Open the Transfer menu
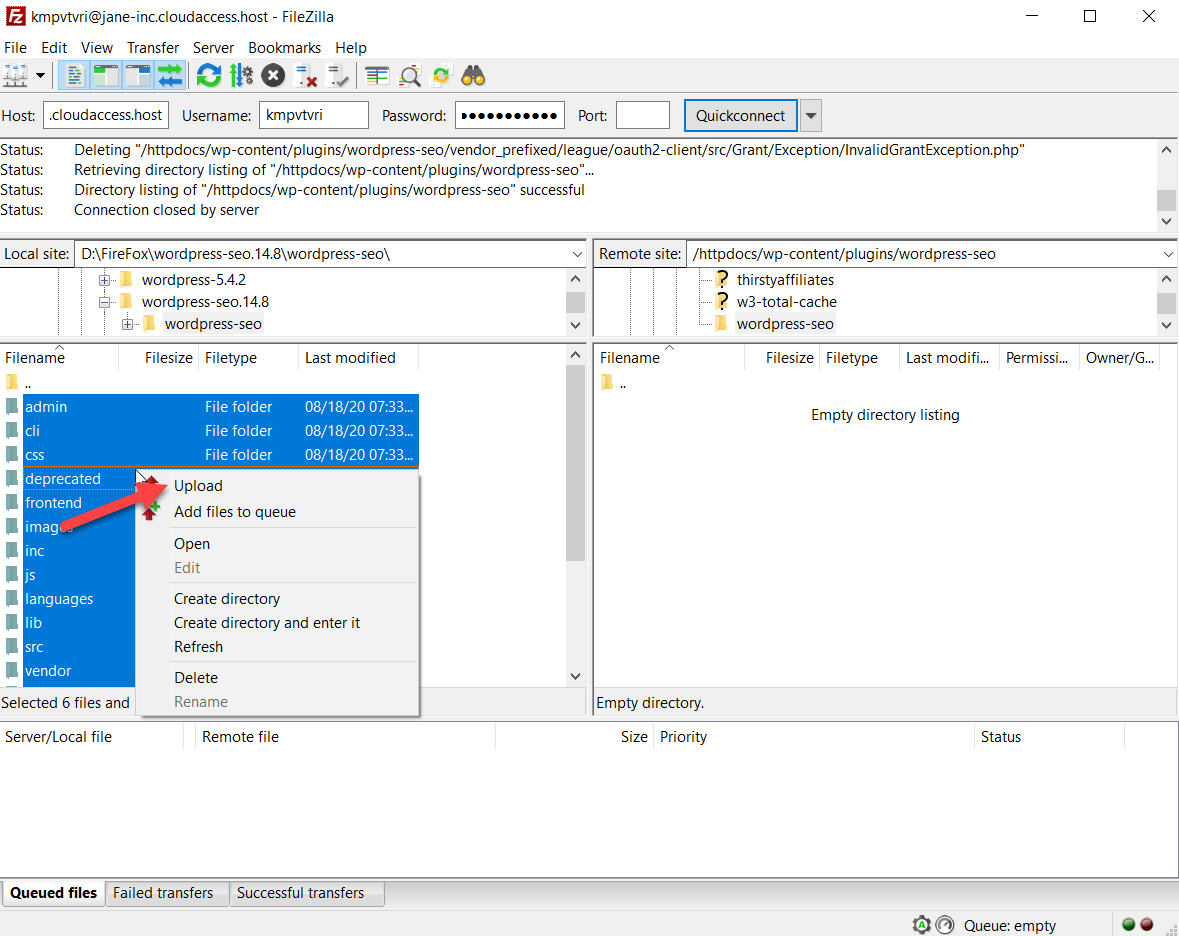Image resolution: width=1179 pixels, height=936 pixels. [153, 47]
